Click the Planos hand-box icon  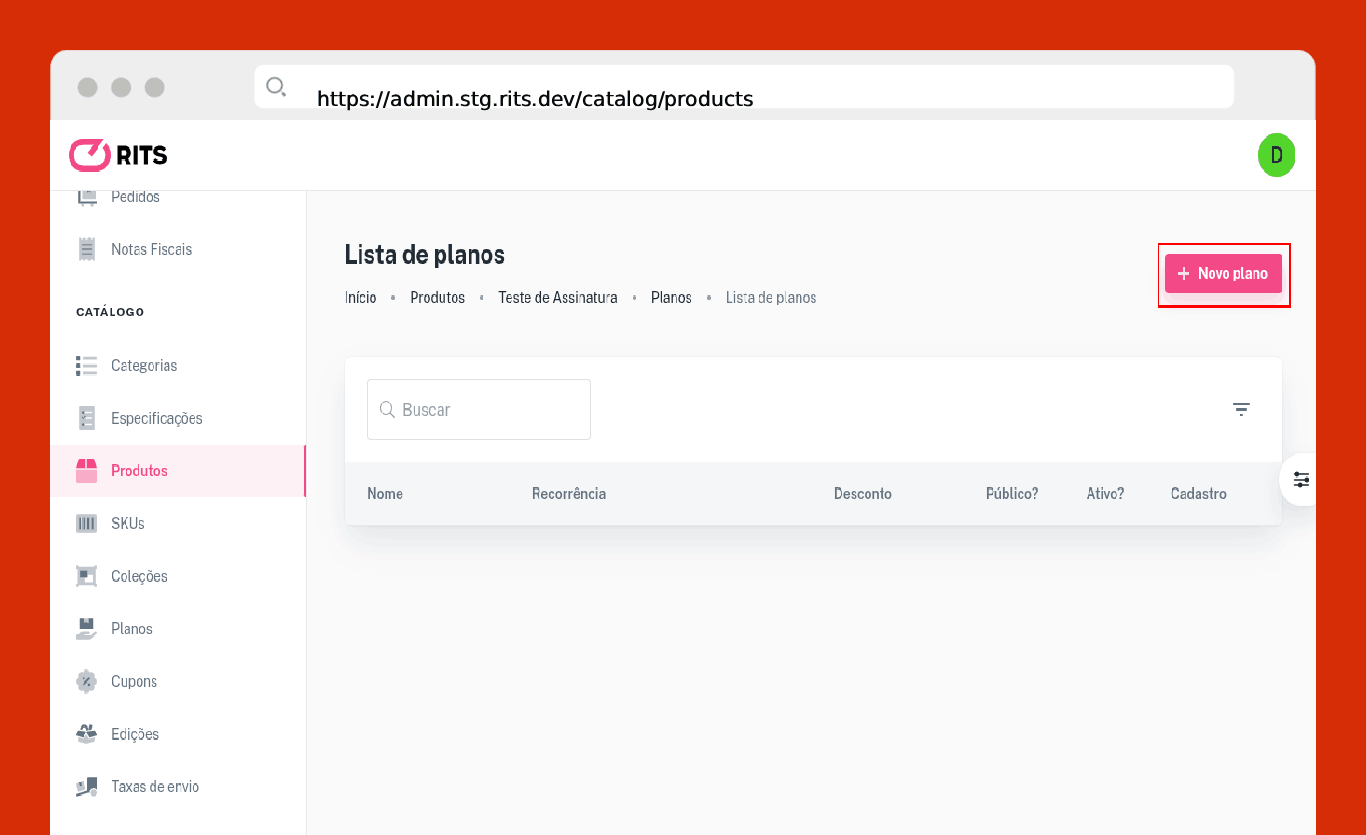coord(87,629)
